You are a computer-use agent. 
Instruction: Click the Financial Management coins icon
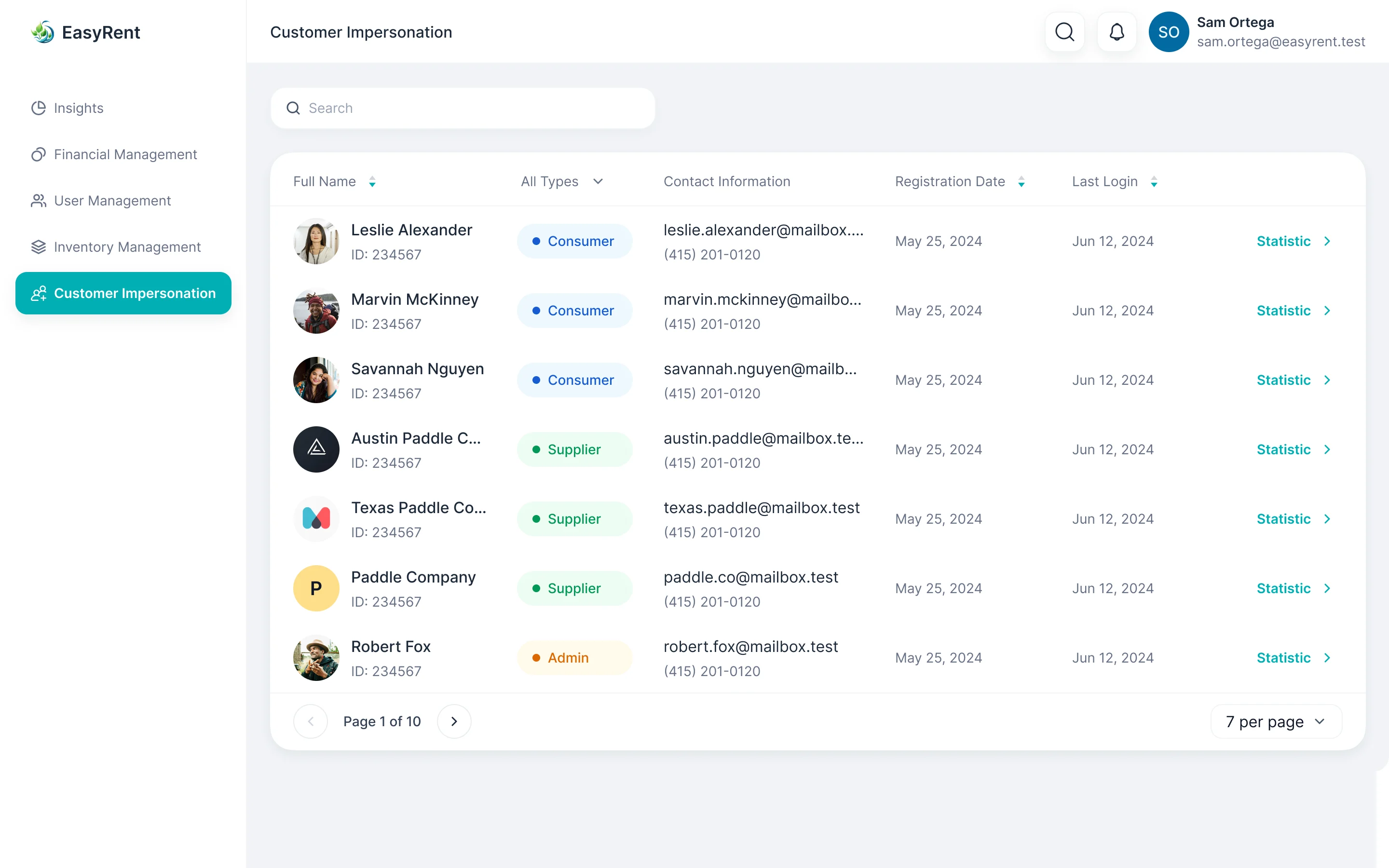point(39,154)
